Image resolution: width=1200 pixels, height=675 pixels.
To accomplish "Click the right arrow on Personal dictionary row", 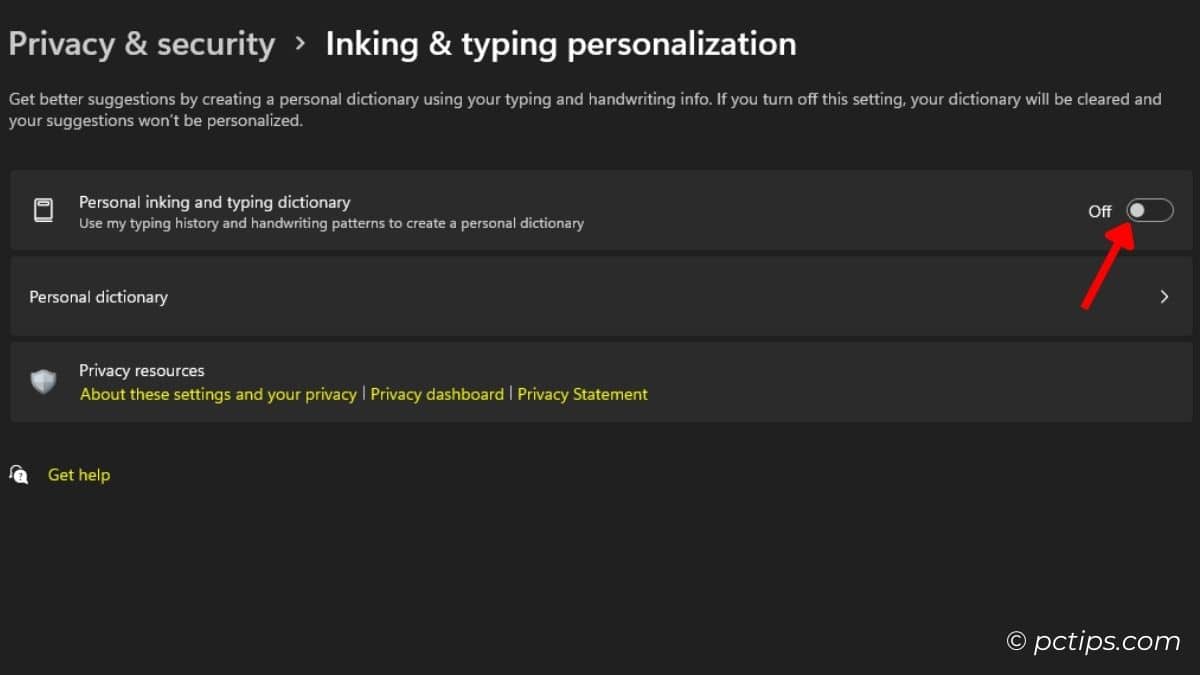I will tap(1164, 296).
